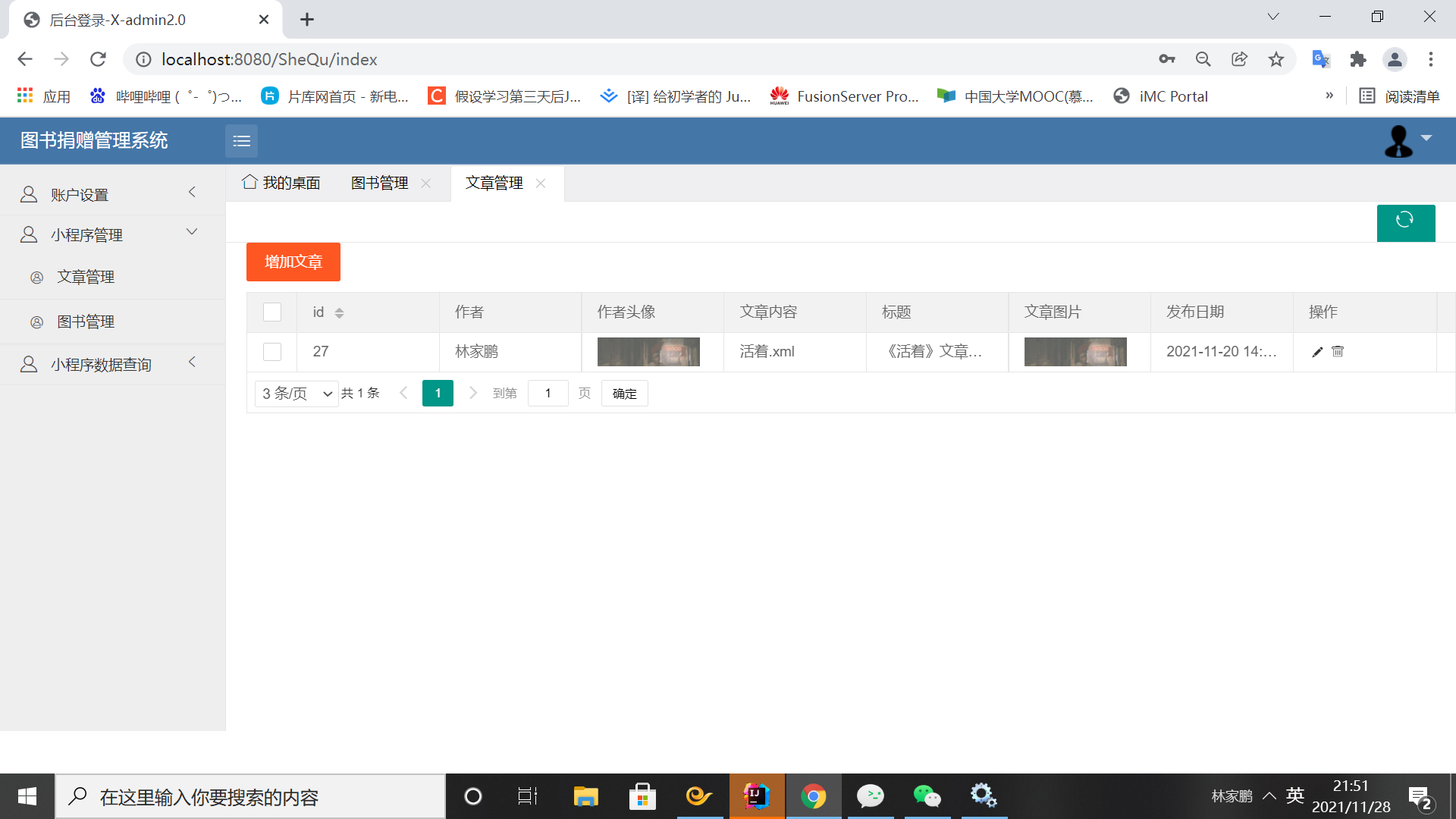Open IntelliJ IDEA from taskbar
Screen dimensions: 1456x819
pos(757,796)
